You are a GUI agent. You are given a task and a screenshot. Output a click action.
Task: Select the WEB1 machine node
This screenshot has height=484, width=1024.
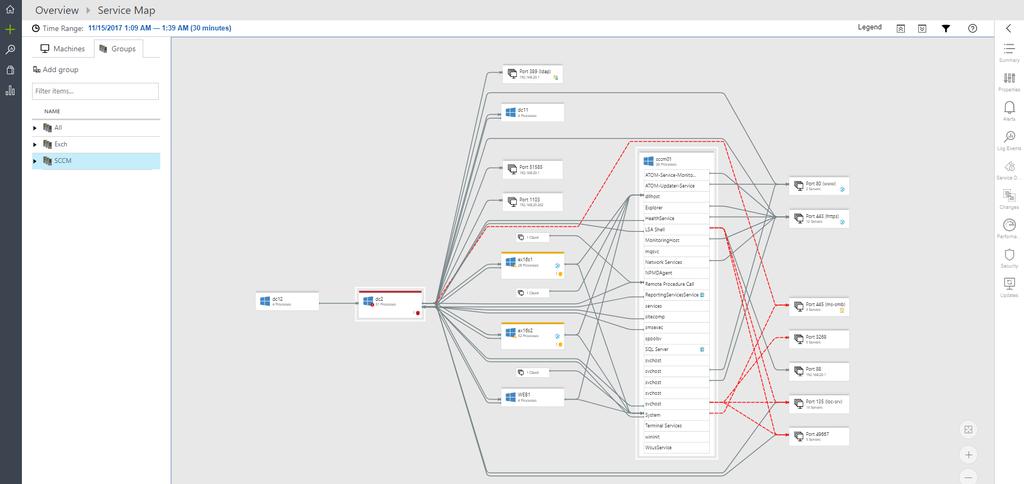pos(534,396)
